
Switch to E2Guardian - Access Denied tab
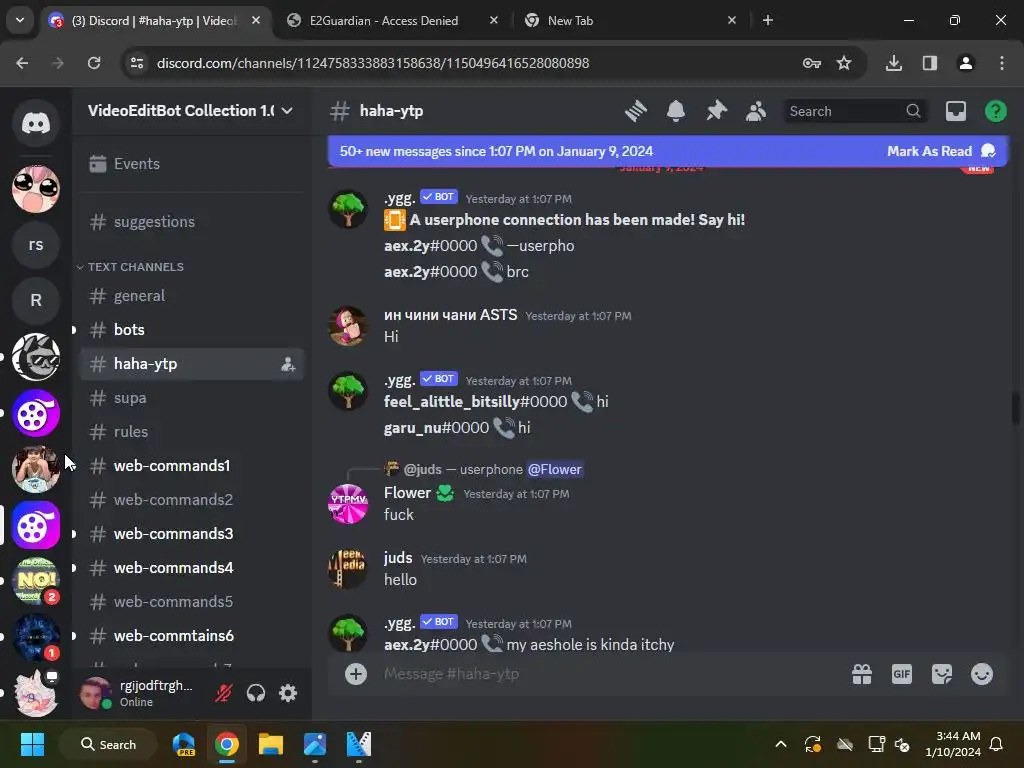(x=392, y=21)
